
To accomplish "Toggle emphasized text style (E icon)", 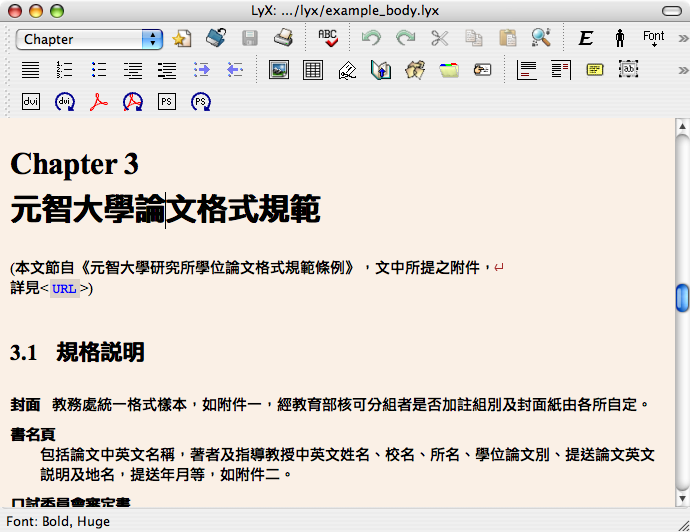I will [x=586, y=39].
